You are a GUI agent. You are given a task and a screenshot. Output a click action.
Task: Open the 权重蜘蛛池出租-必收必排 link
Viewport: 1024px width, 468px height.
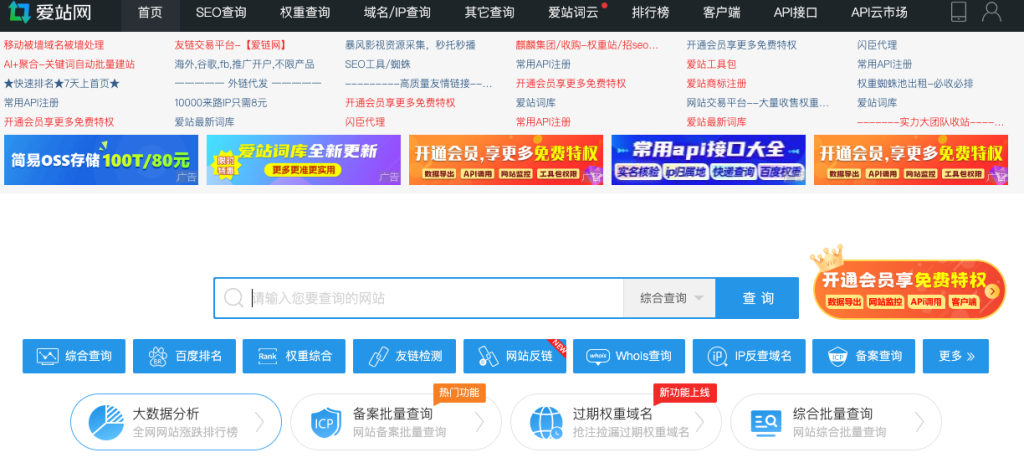(915, 84)
